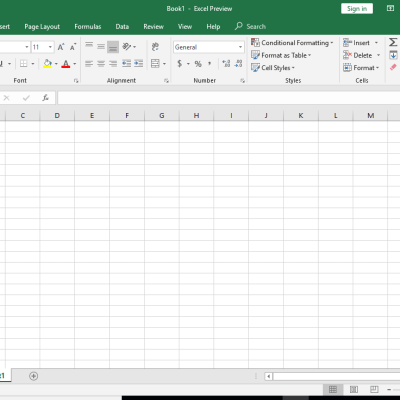Toggle Bottom Align vertical alignment
The width and height of the screenshot is (400, 400).
click(x=113, y=47)
